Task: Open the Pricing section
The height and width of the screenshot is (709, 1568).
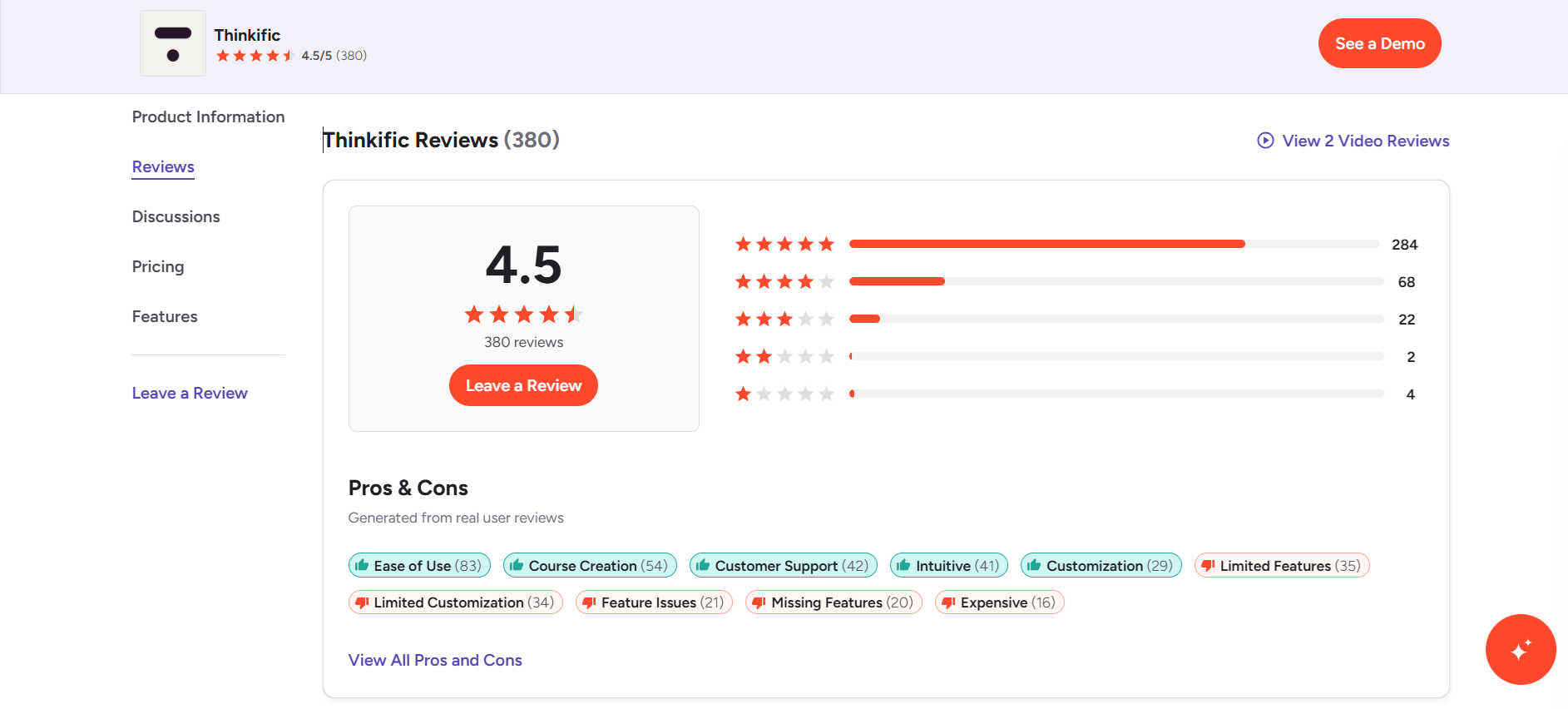Action: click(x=158, y=266)
